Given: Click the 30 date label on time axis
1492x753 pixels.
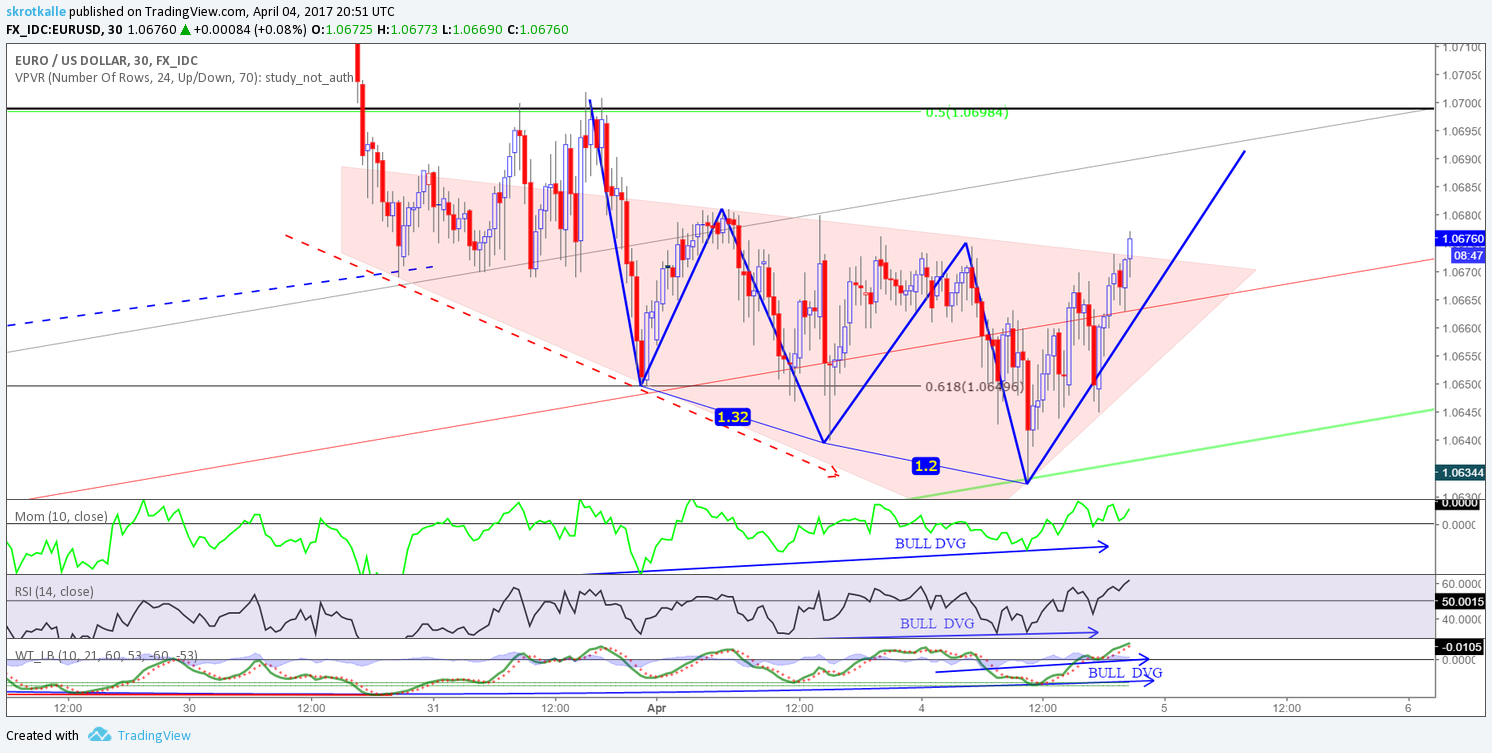Looking at the screenshot, I should [188, 708].
